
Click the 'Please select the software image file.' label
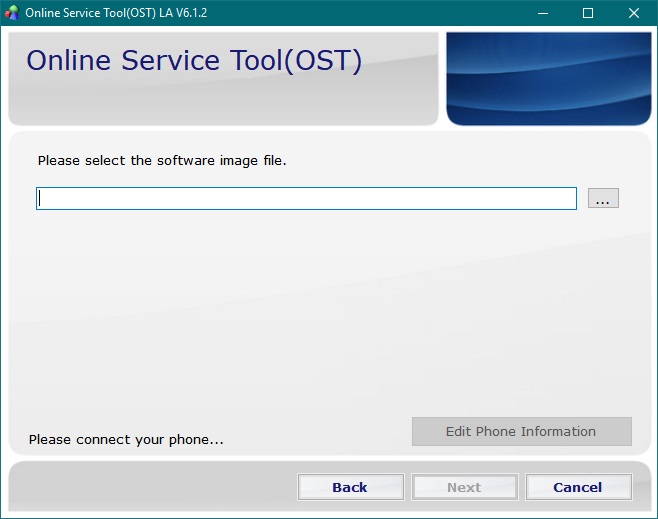pos(162,160)
